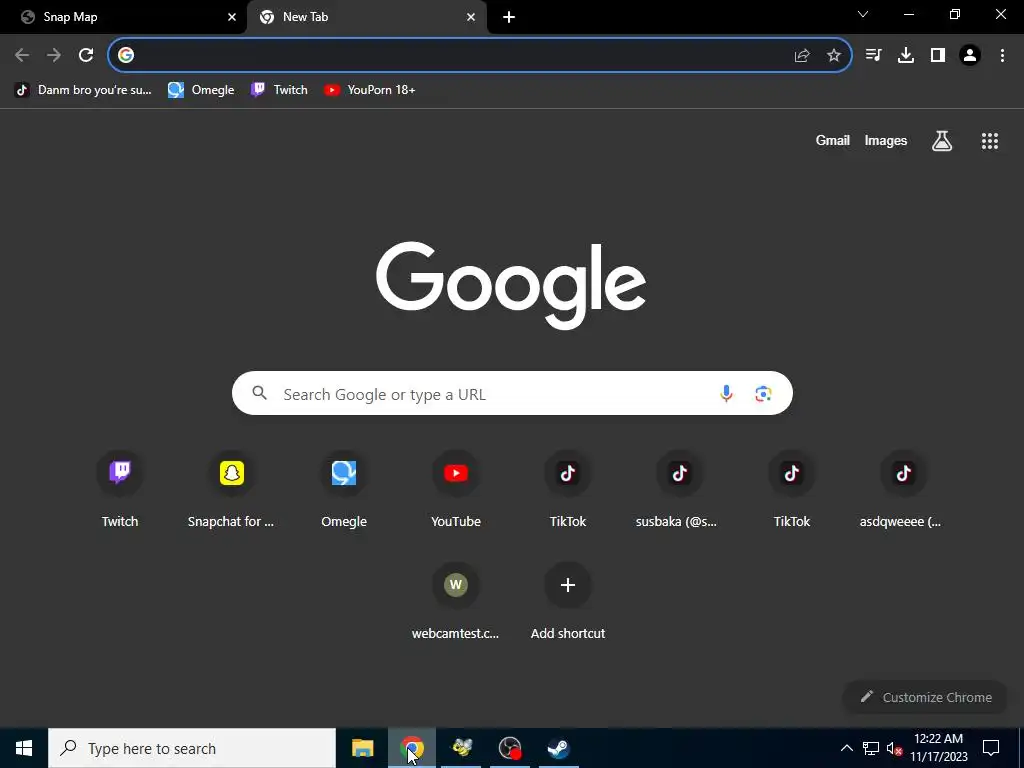Select the New Tab tab
This screenshot has width=1024, height=768.
(367, 17)
